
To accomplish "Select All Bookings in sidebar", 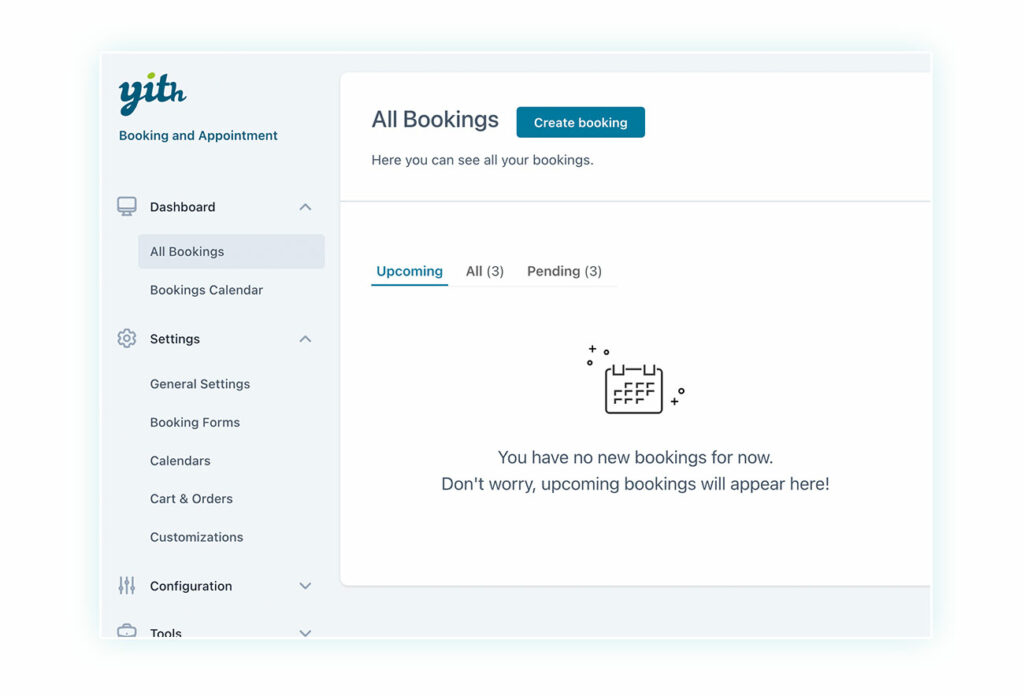I will [187, 252].
